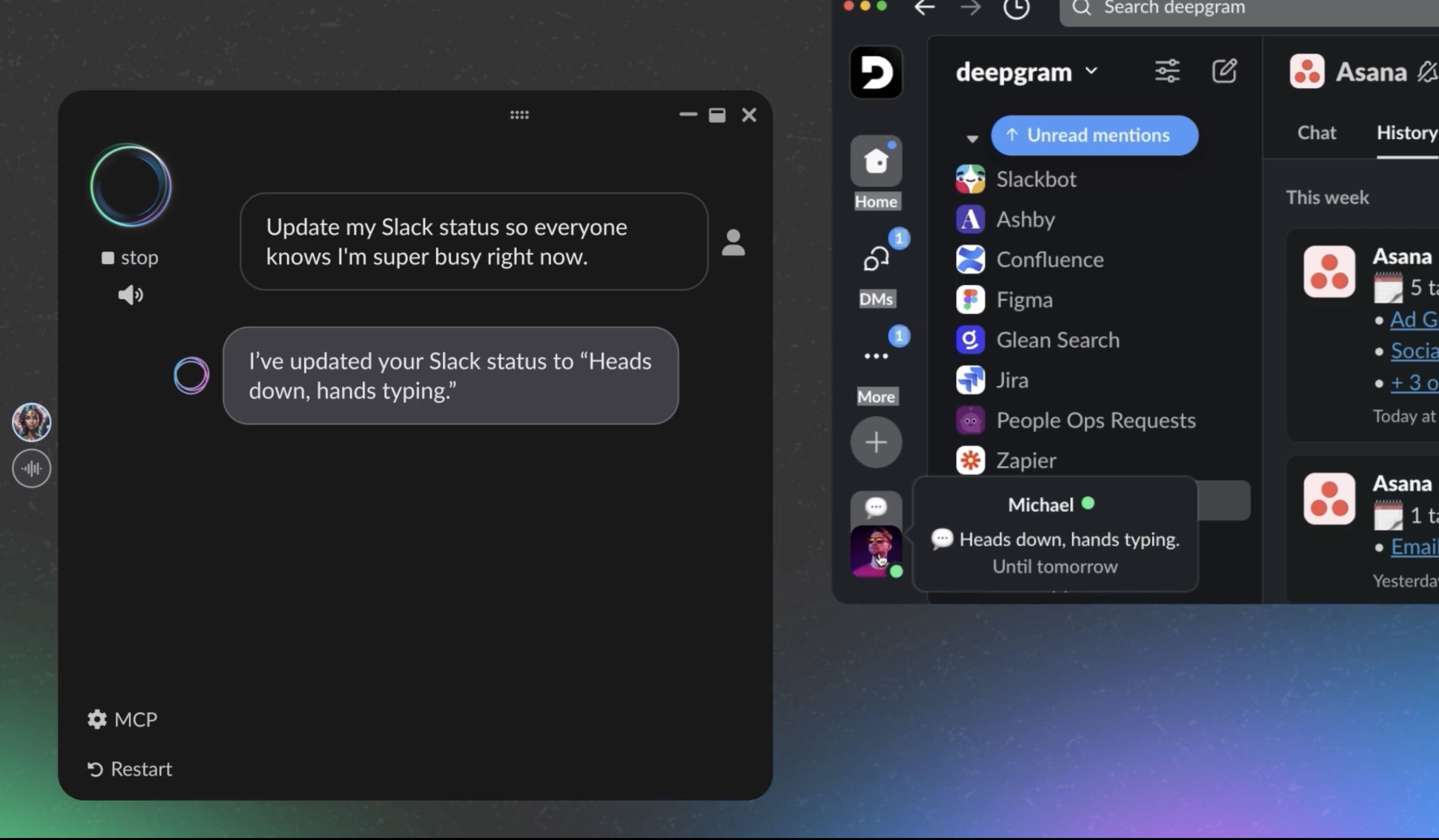The image size is (1439, 840).
Task: Mute the agent speaker volume icon
Action: click(130, 295)
